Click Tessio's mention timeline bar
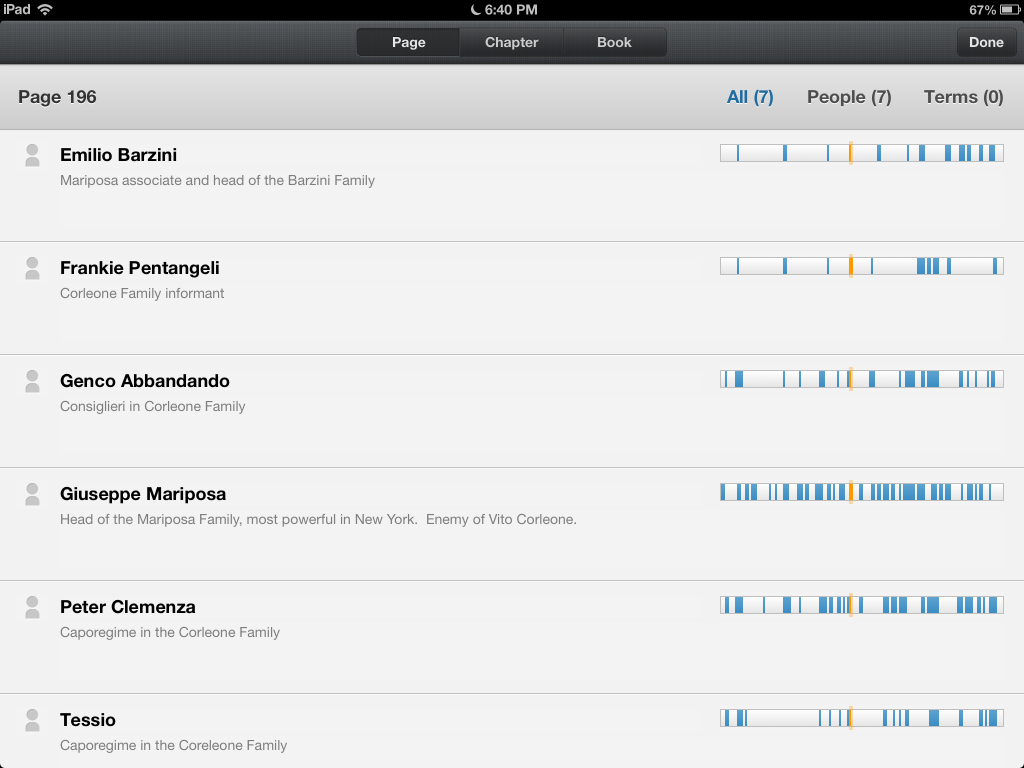 861,718
